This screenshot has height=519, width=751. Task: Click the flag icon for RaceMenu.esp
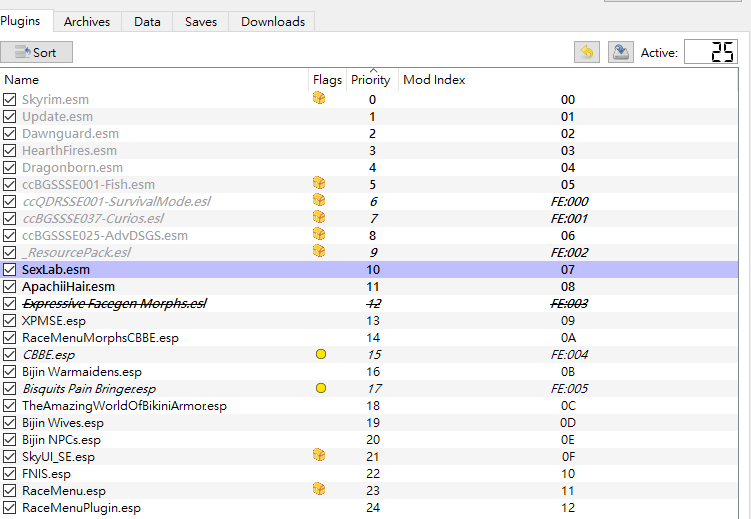(x=319, y=489)
